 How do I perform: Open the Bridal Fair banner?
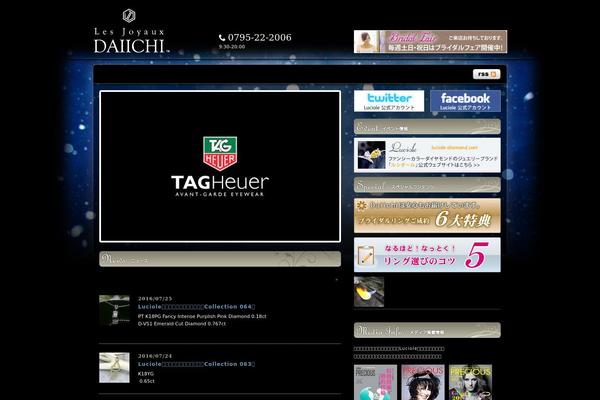[x=430, y=41]
